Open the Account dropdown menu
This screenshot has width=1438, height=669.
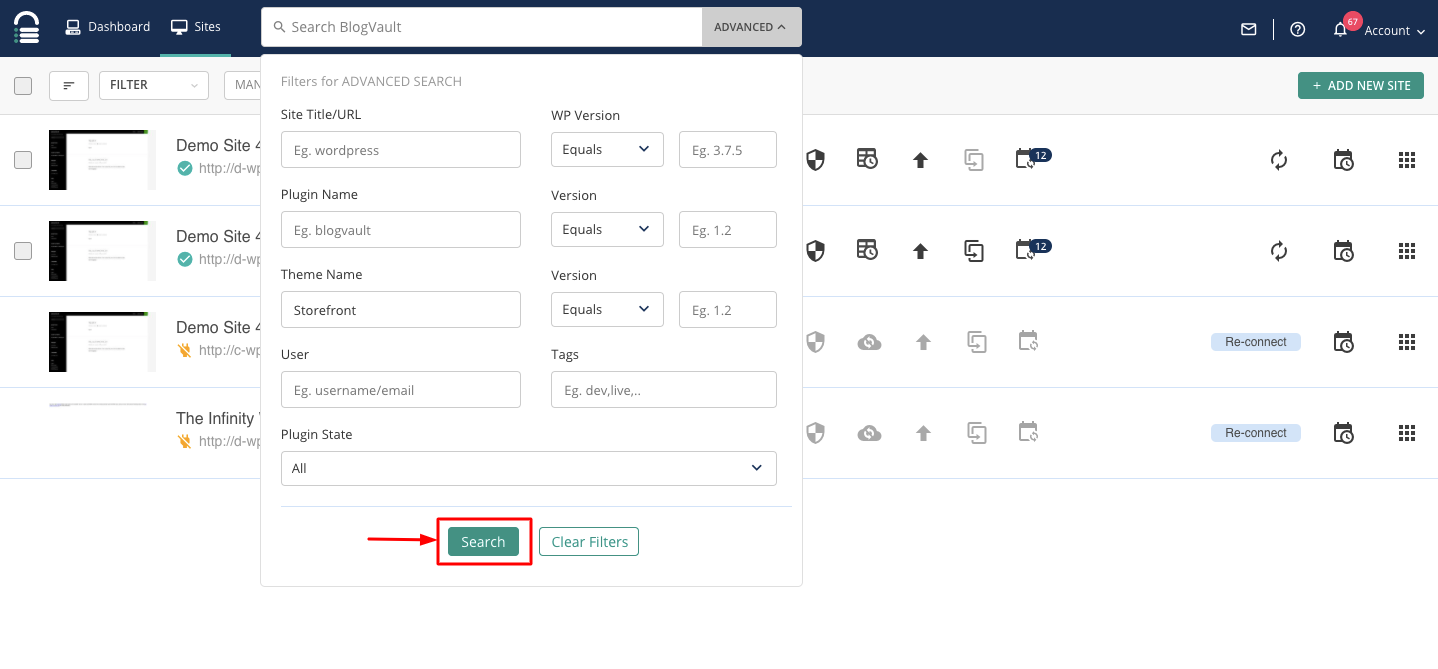point(1394,31)
